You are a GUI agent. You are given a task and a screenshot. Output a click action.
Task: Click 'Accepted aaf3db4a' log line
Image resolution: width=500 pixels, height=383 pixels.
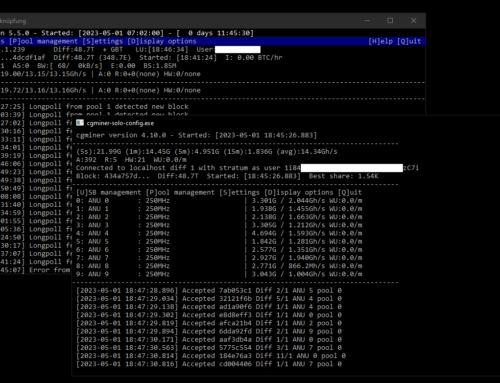point(209,339)
